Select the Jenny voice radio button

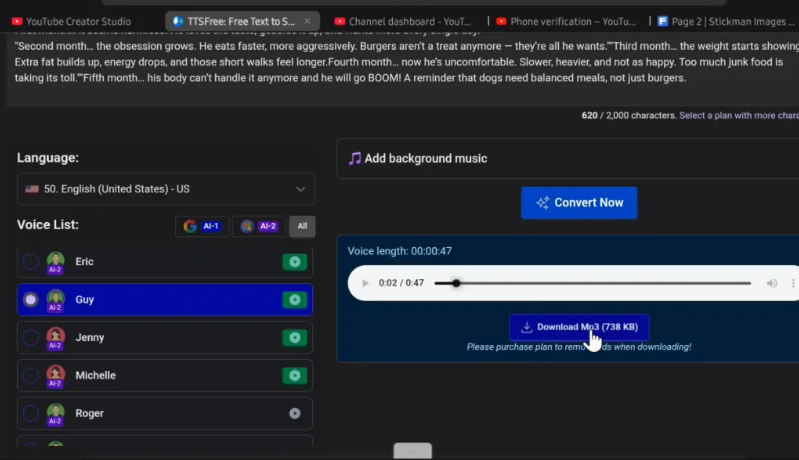tap(31, 338)
